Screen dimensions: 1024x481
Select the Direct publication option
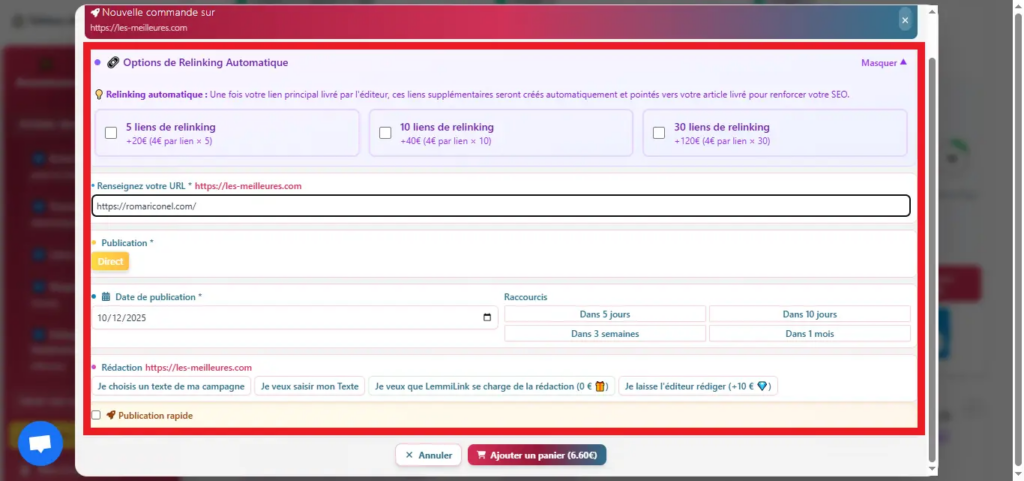pos(110,261)
